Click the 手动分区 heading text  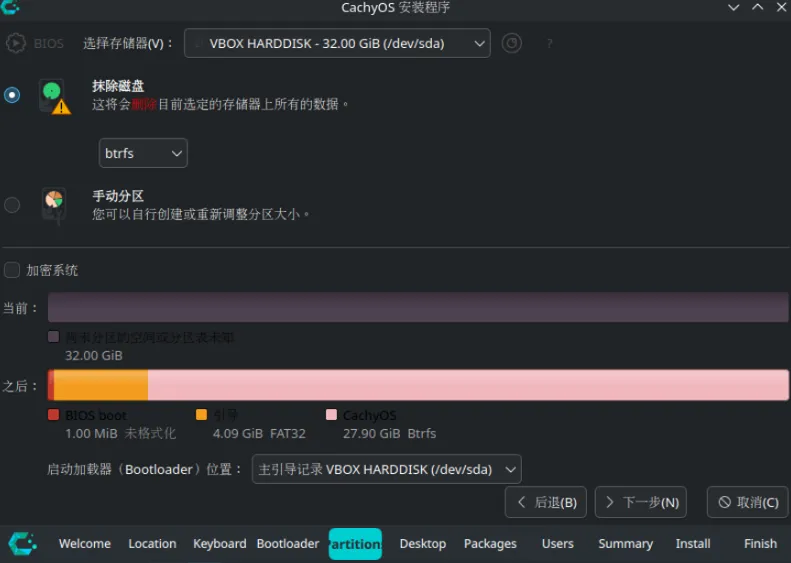point(118,196)
